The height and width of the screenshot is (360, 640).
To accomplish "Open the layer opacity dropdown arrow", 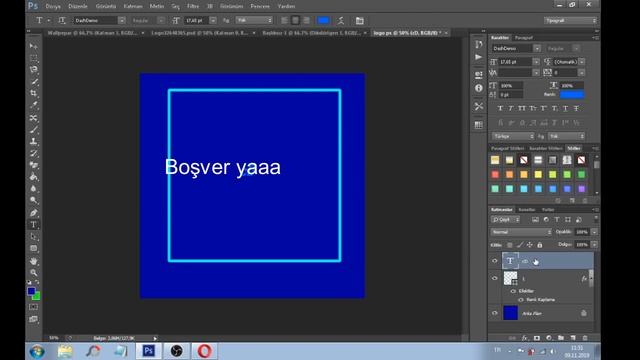I will pos(594,232).
